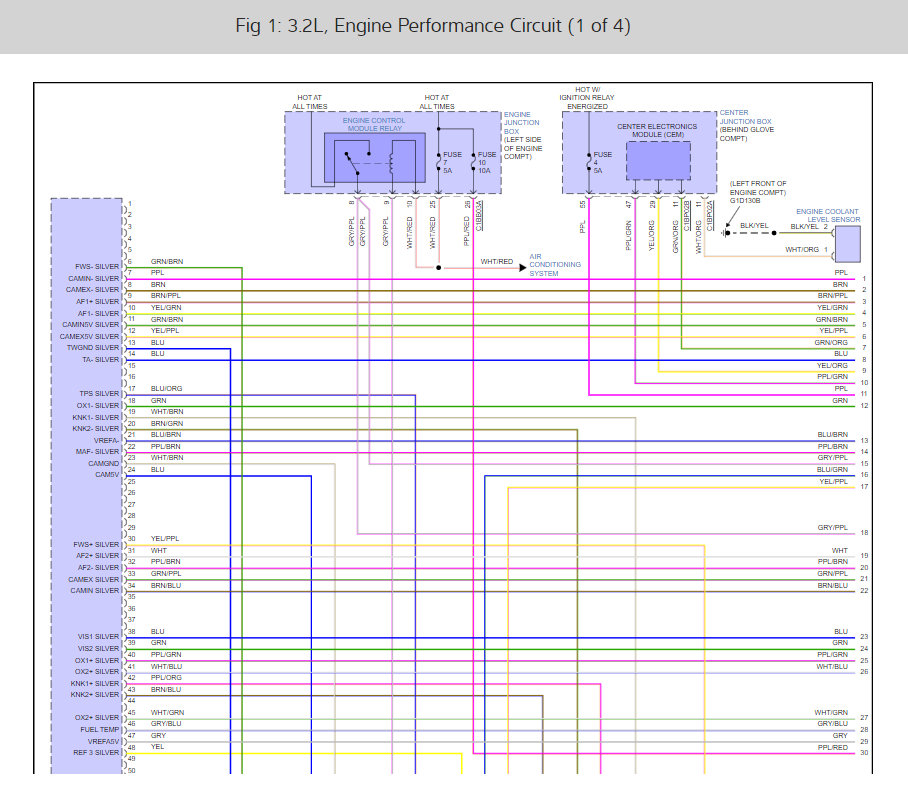Viewport: 908px width, 799px height.
Task: Select the 'FWS- SILVER' pin label
Action: pyautogui.click(x=97, y=267)
